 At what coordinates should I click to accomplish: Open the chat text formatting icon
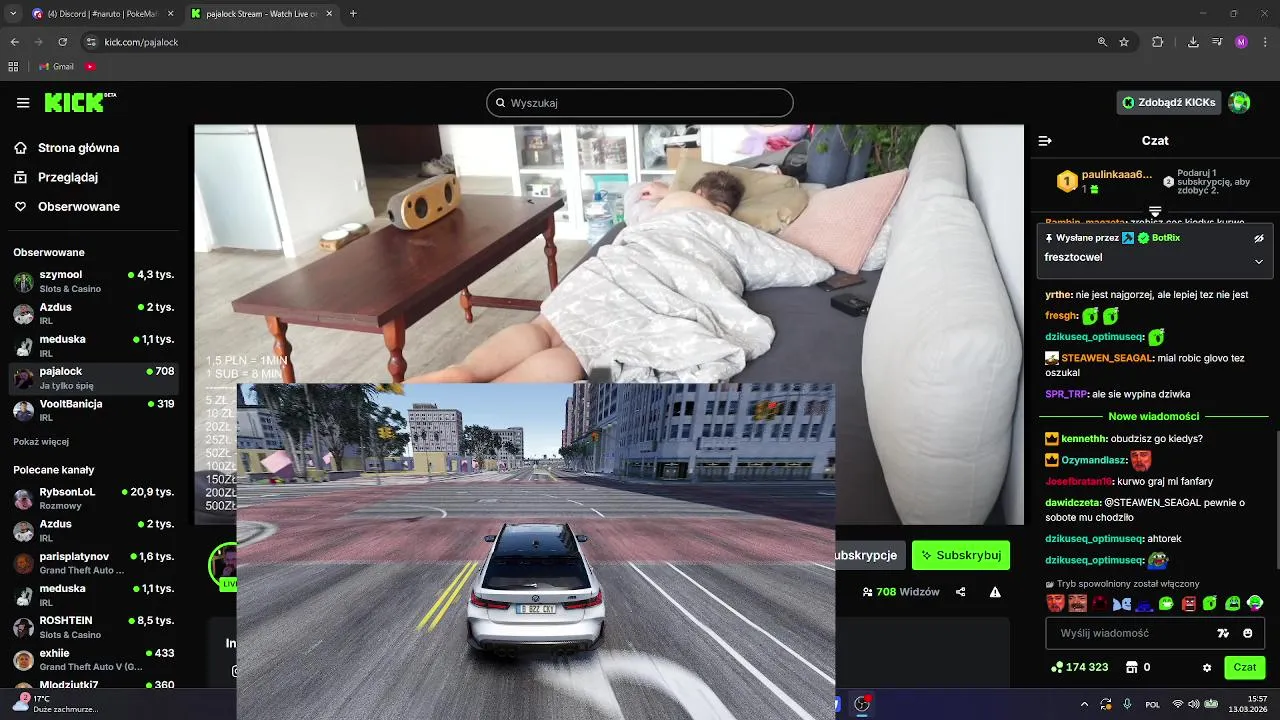1222,633
